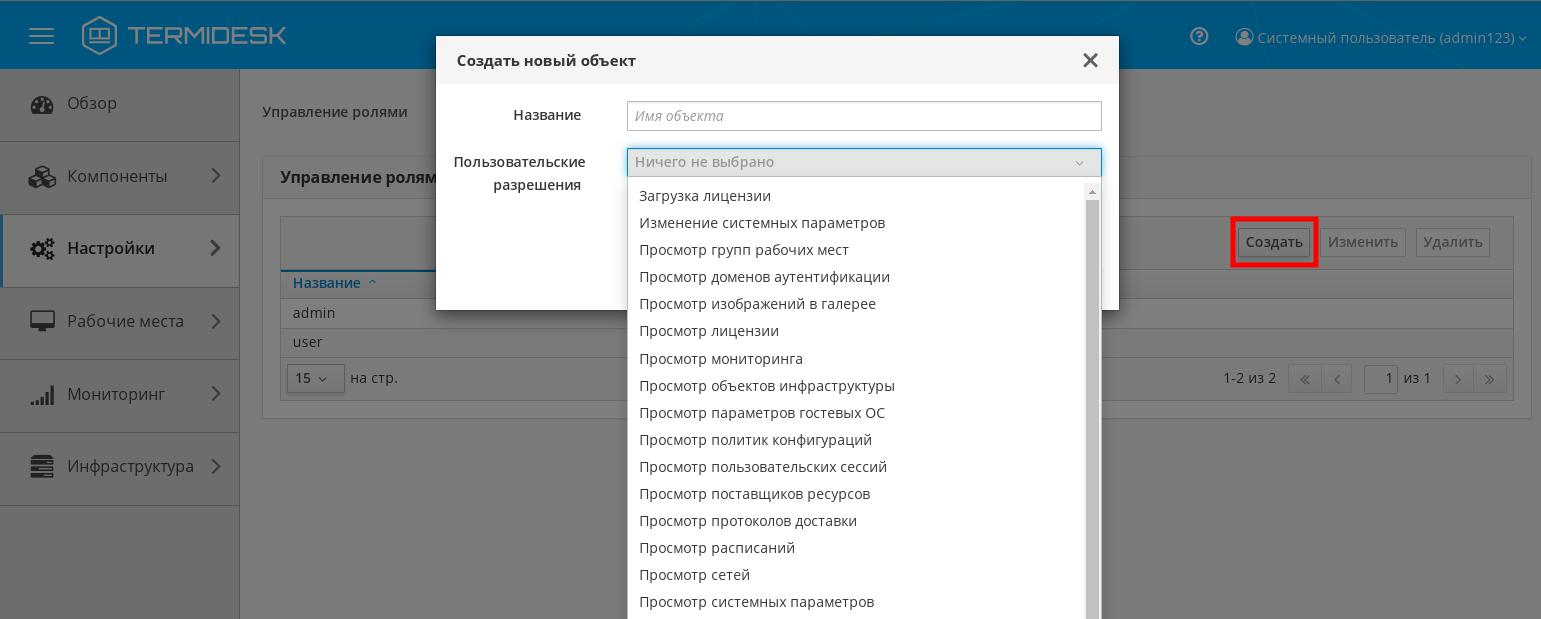Viewport: 1541px width, 619px height.
Task: Click the permissions list scrollbar up arrow
Action: pyautogui.click(x=1092, y=191)
